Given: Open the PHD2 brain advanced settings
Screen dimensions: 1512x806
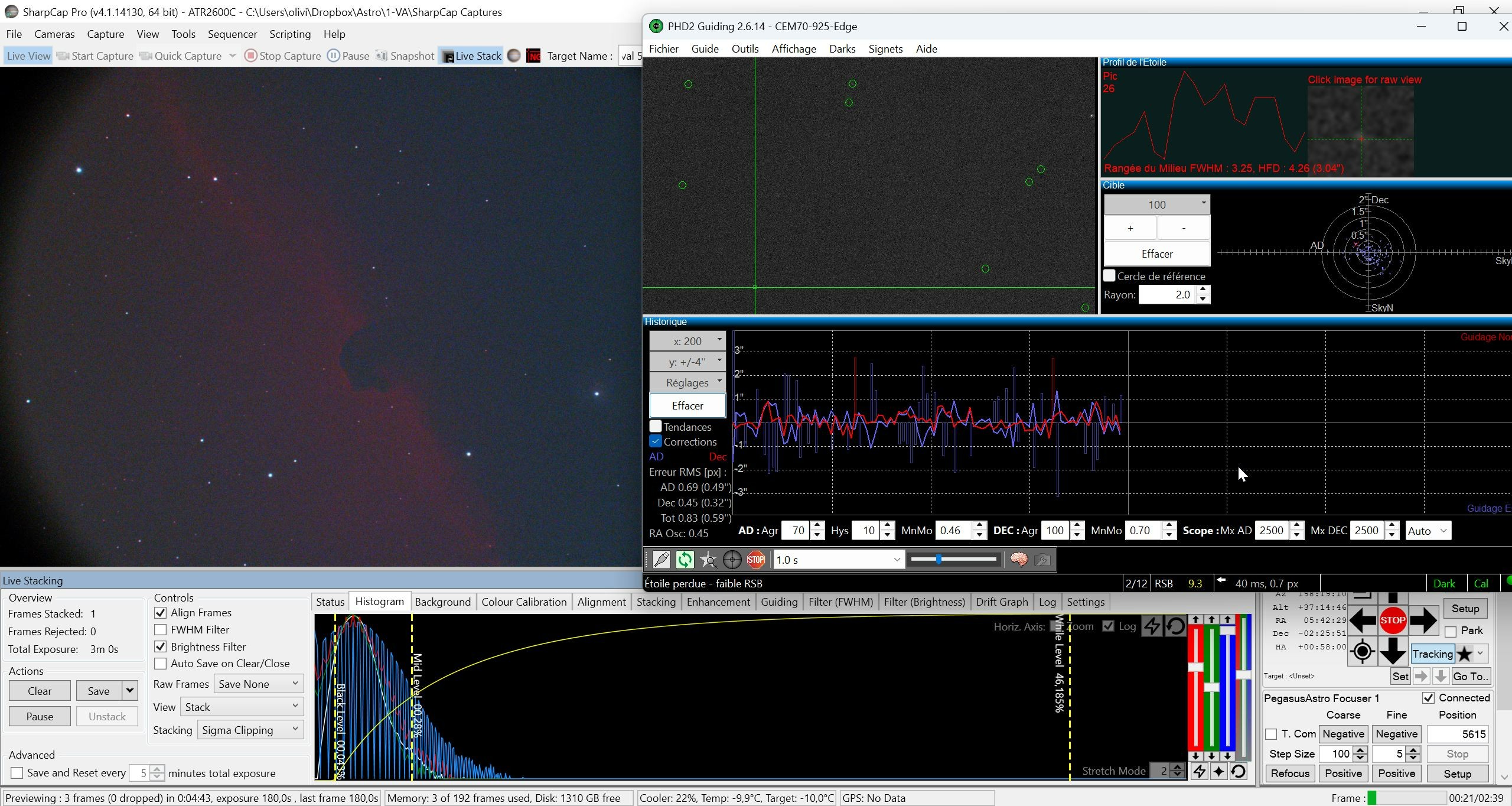Looking at the screenshot, I should (x=1019, y=560).
